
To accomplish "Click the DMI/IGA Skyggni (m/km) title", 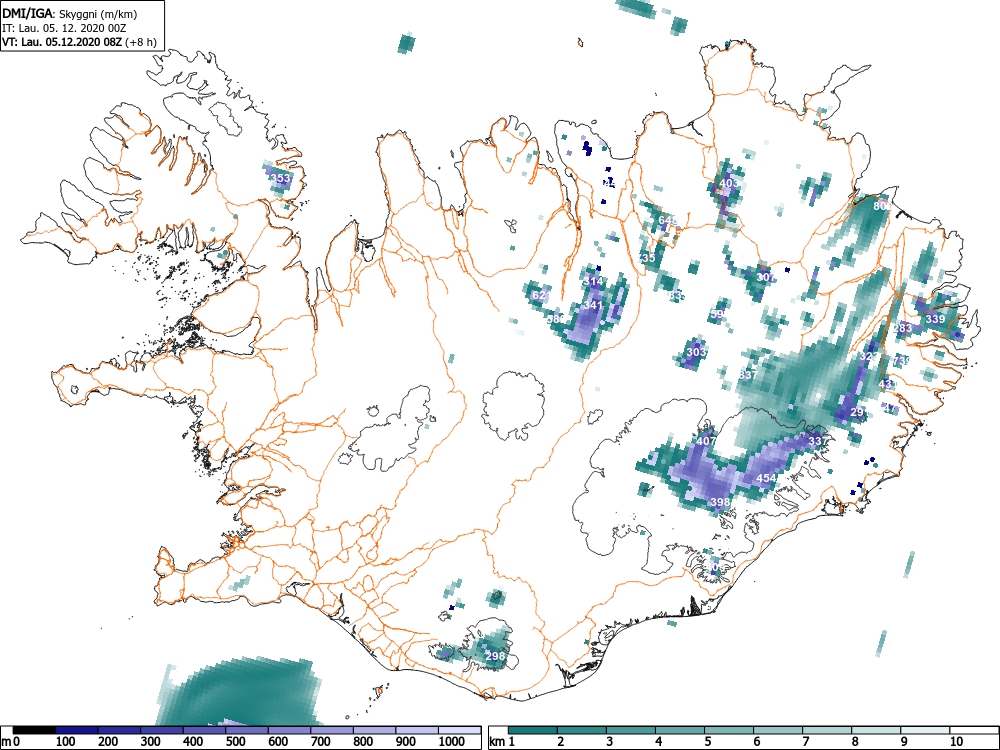I will tap(70, 14).
